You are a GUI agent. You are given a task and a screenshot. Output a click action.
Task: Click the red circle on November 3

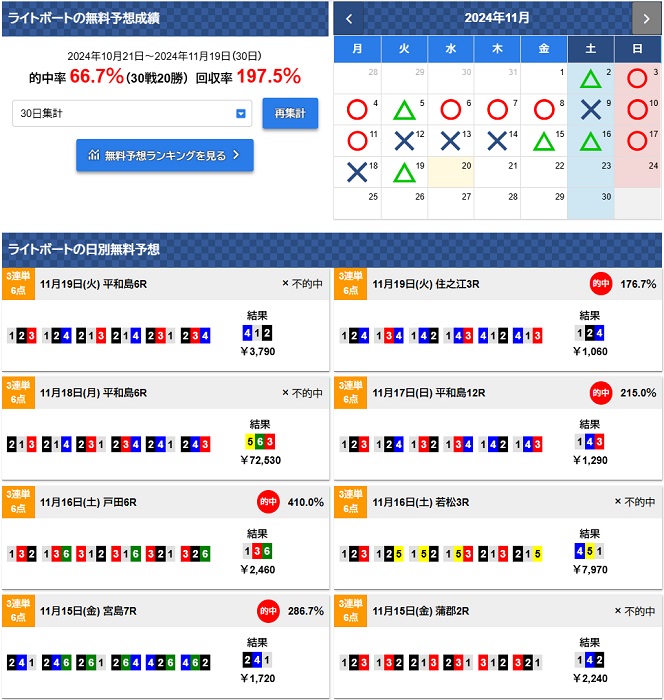click(x=637, y=79)
